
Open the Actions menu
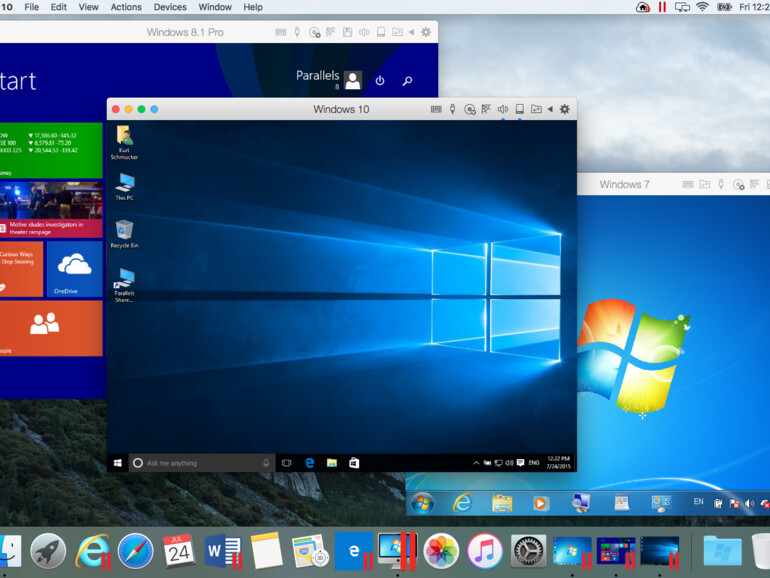pyautogui.click(x=126, y=7)
